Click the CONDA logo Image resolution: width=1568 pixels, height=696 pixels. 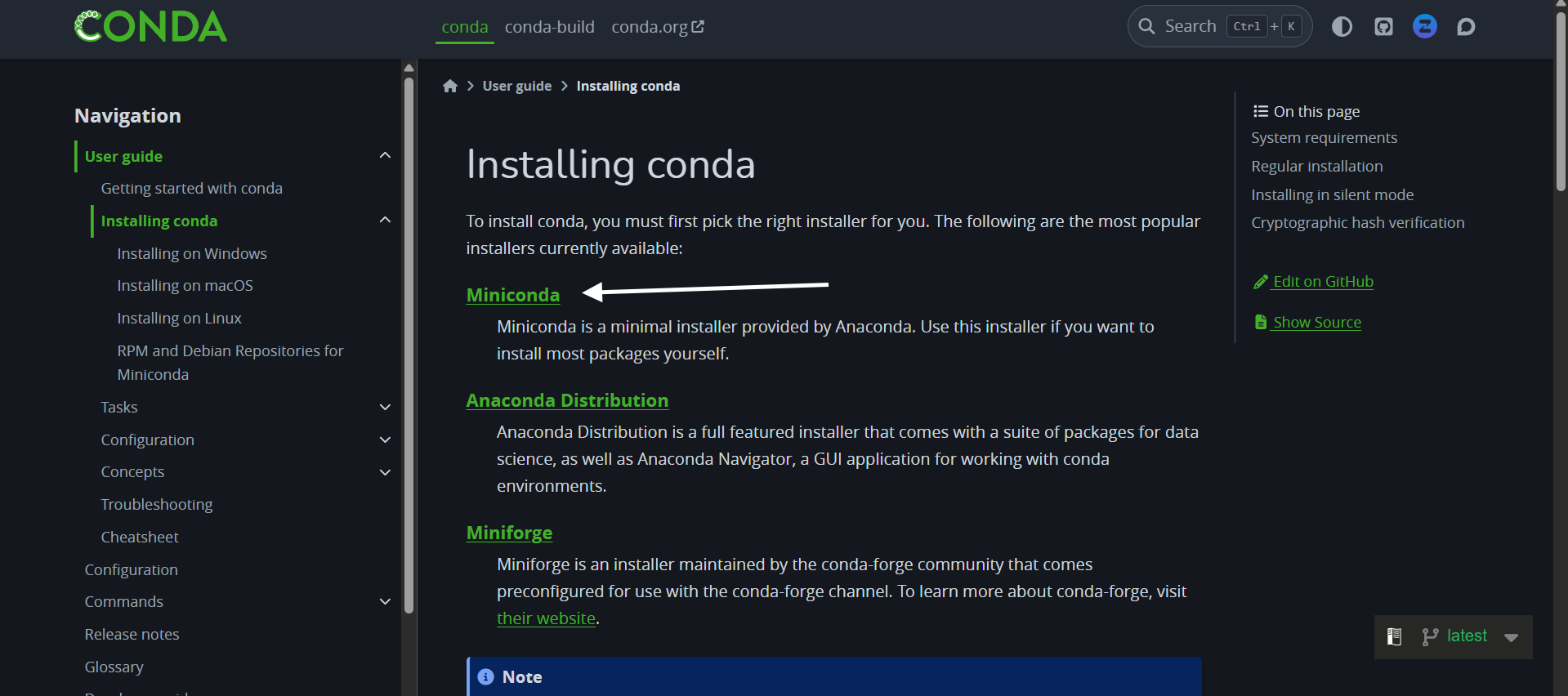point(150,26)
